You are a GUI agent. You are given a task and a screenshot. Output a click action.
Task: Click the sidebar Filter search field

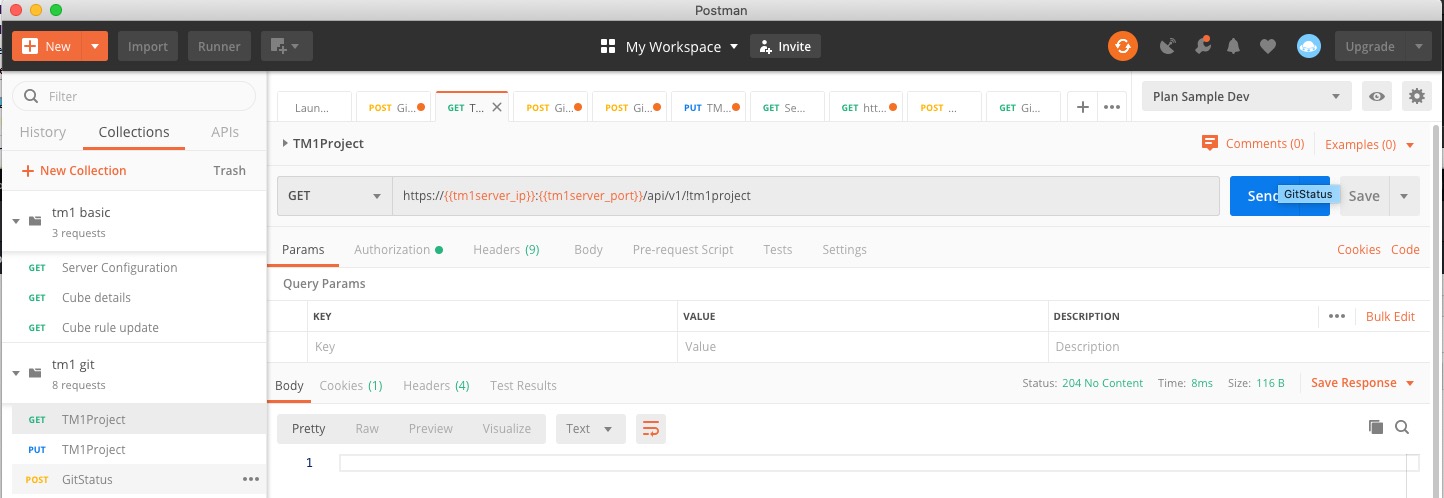point(134,96)
